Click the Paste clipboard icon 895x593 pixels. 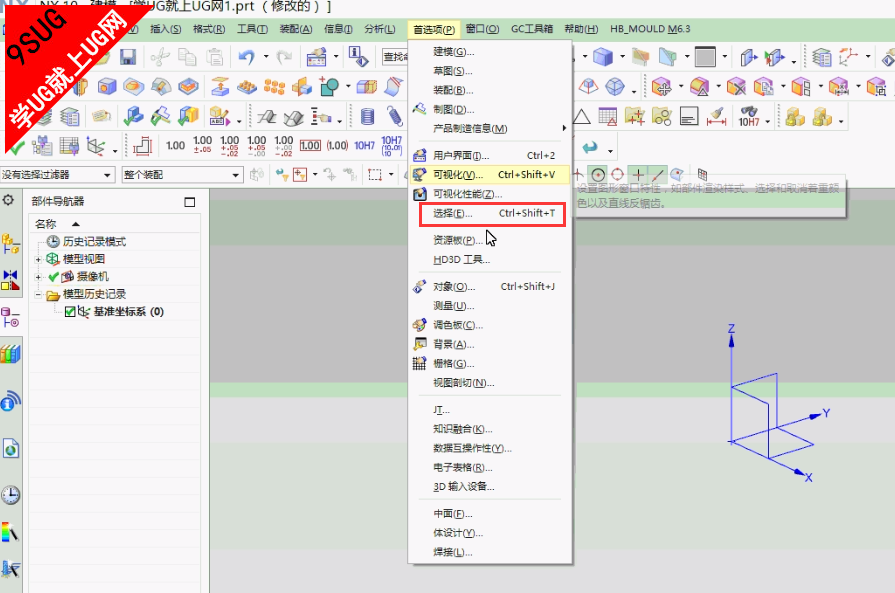[215, 57]
